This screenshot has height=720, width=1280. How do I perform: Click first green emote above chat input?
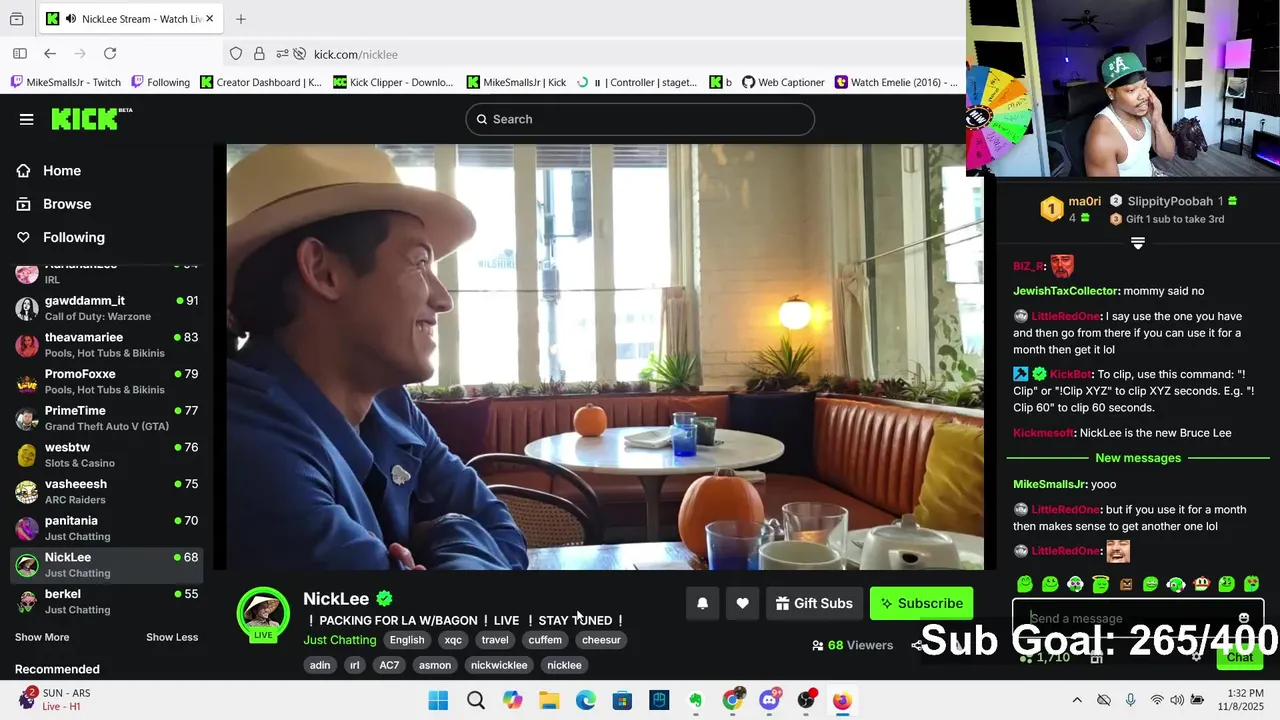1025,584
